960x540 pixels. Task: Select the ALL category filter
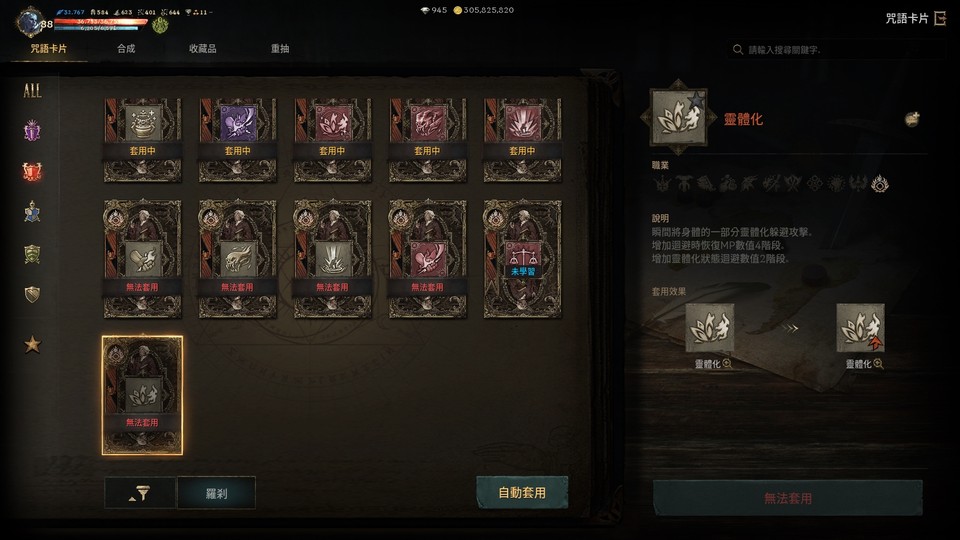(x=32, y=91)
